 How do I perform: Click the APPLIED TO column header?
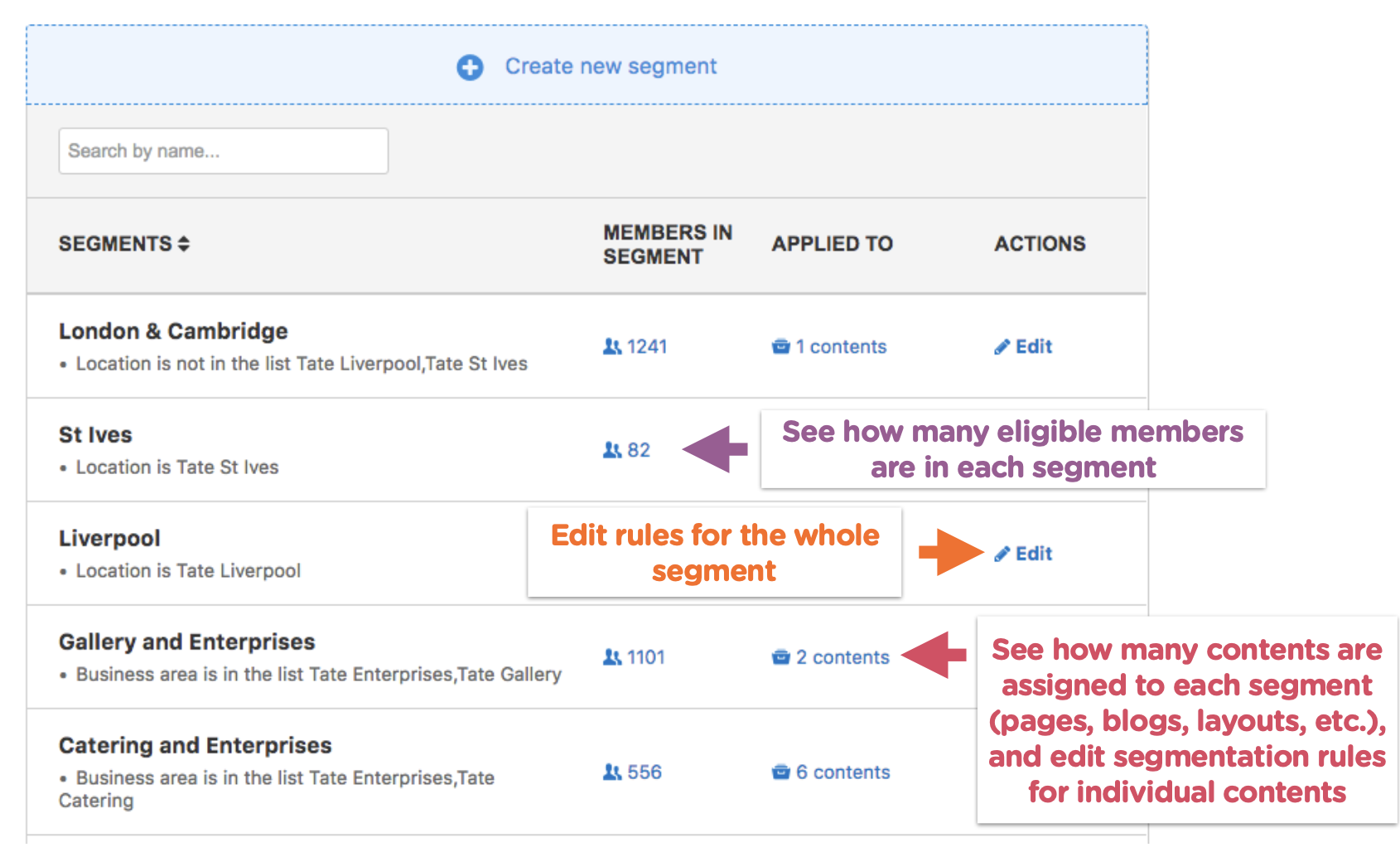tap(833, 244)
